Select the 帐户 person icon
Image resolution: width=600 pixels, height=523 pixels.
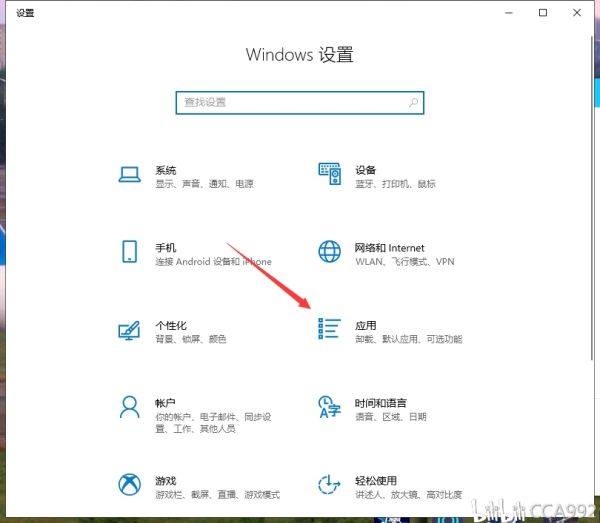click(x=129, y=407)
